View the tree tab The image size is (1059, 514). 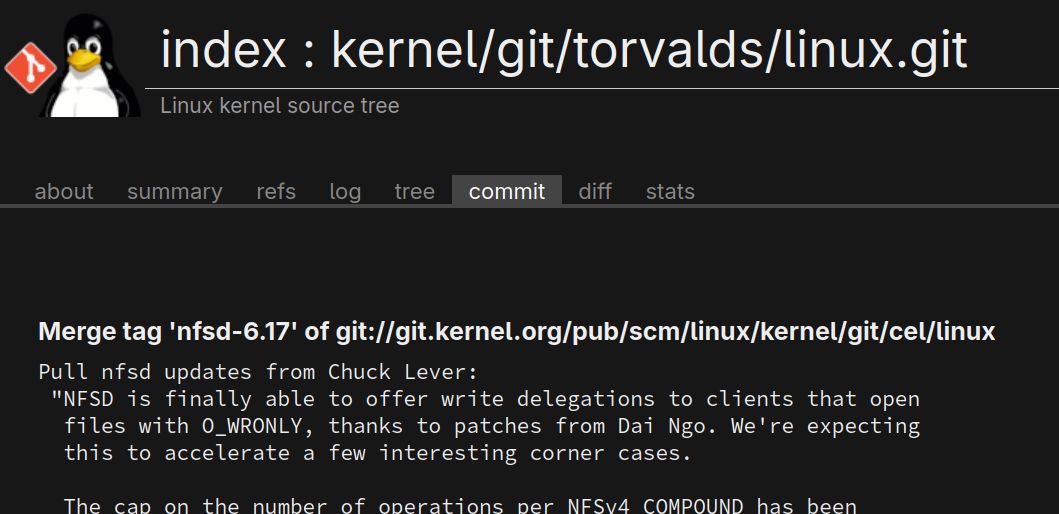415,192
